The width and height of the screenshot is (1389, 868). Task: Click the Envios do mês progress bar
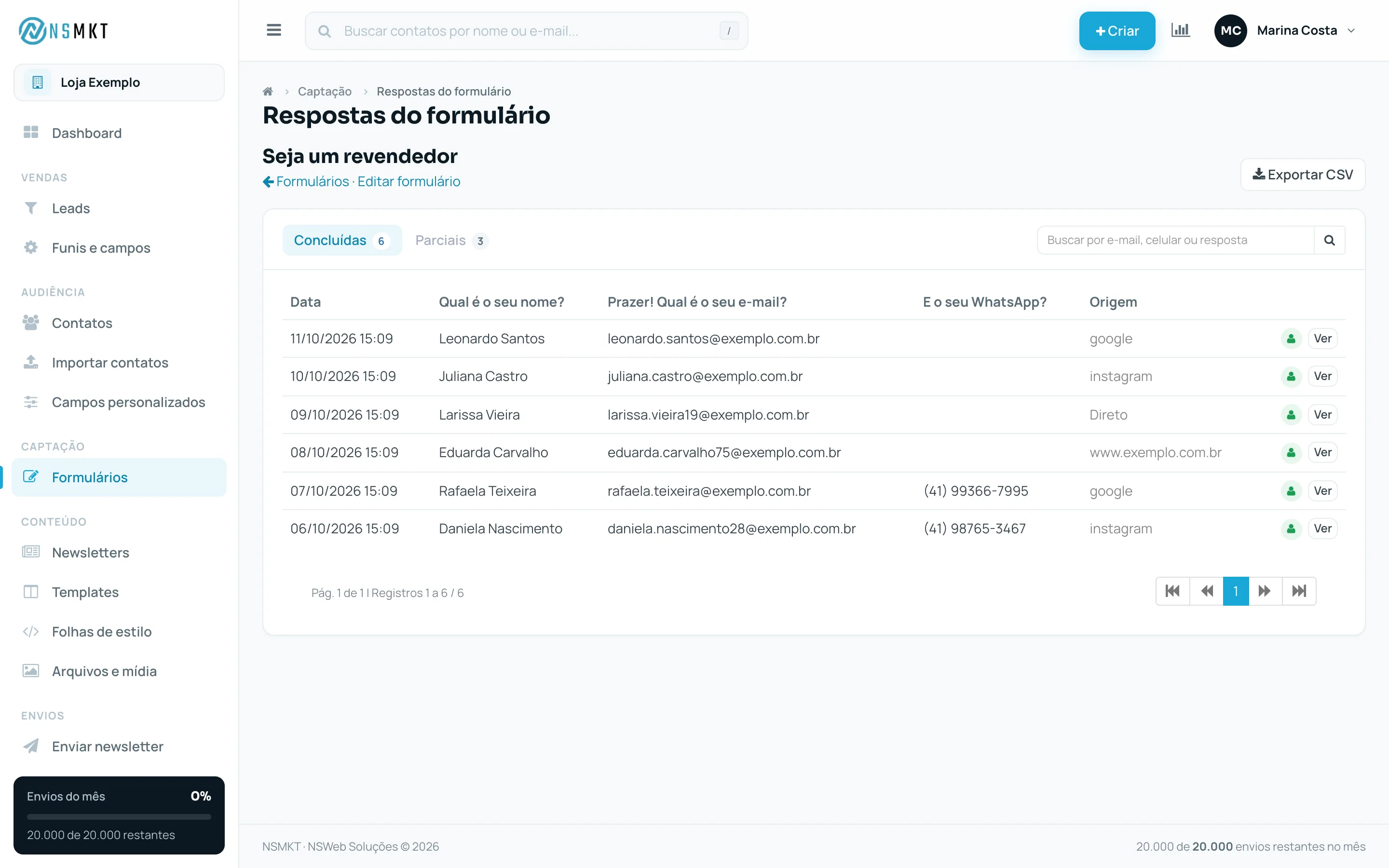(x=119, y=816)
